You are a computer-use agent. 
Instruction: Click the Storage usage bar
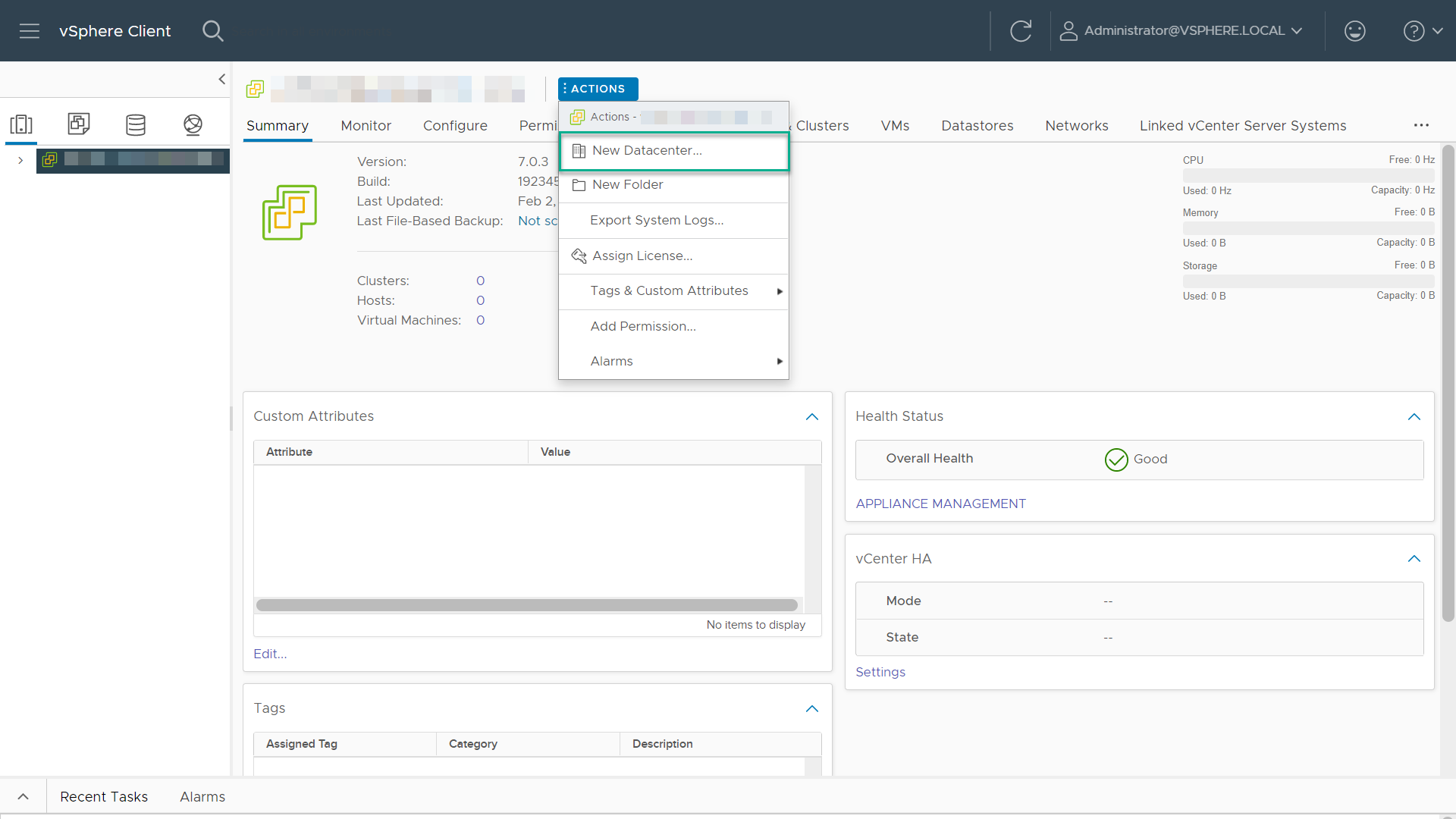[1309, 281]
